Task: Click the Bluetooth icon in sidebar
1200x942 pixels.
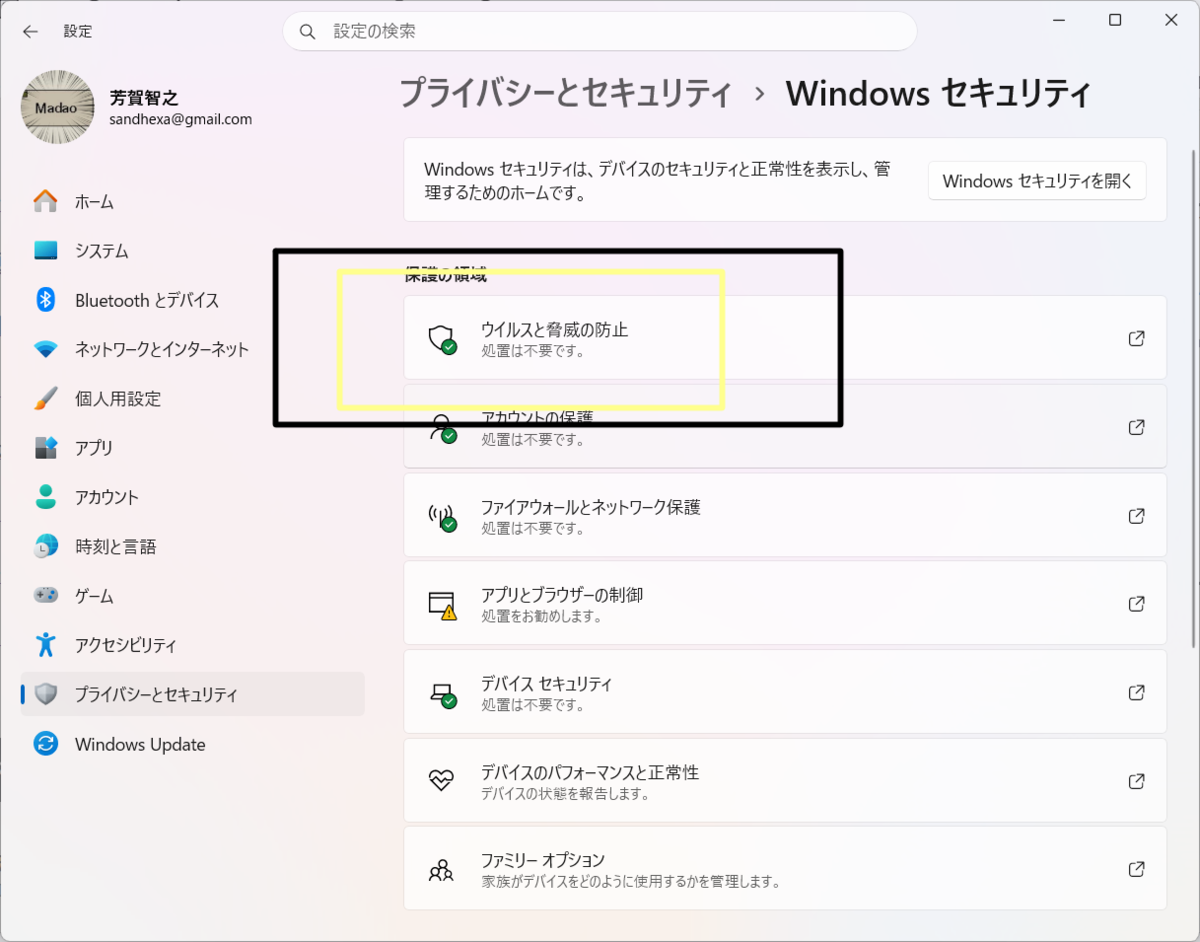Action: tap(46, 299)
